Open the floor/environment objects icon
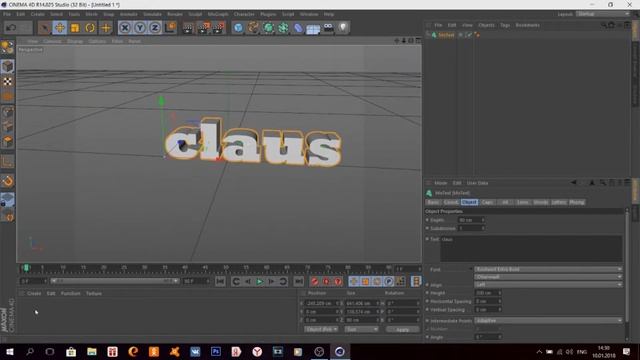 tap(313, 28)
